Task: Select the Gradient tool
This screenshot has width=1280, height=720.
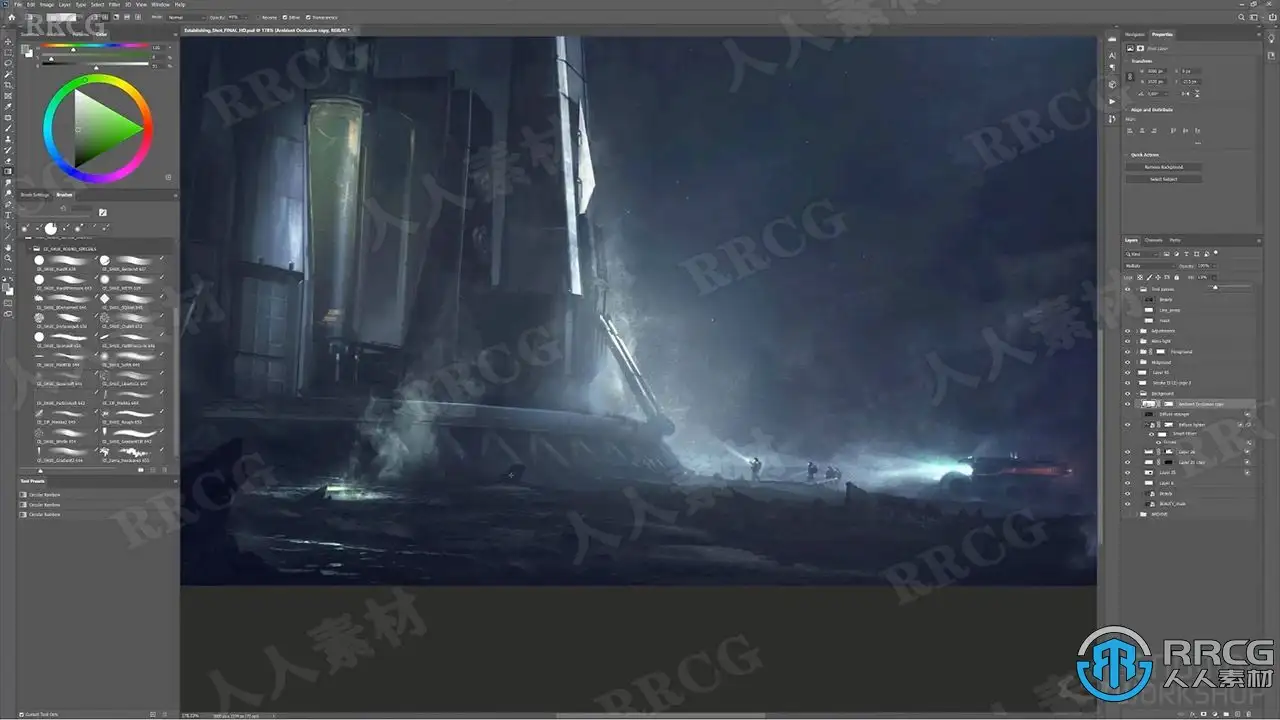Action: pyautogui.click(x=9, y=171)
